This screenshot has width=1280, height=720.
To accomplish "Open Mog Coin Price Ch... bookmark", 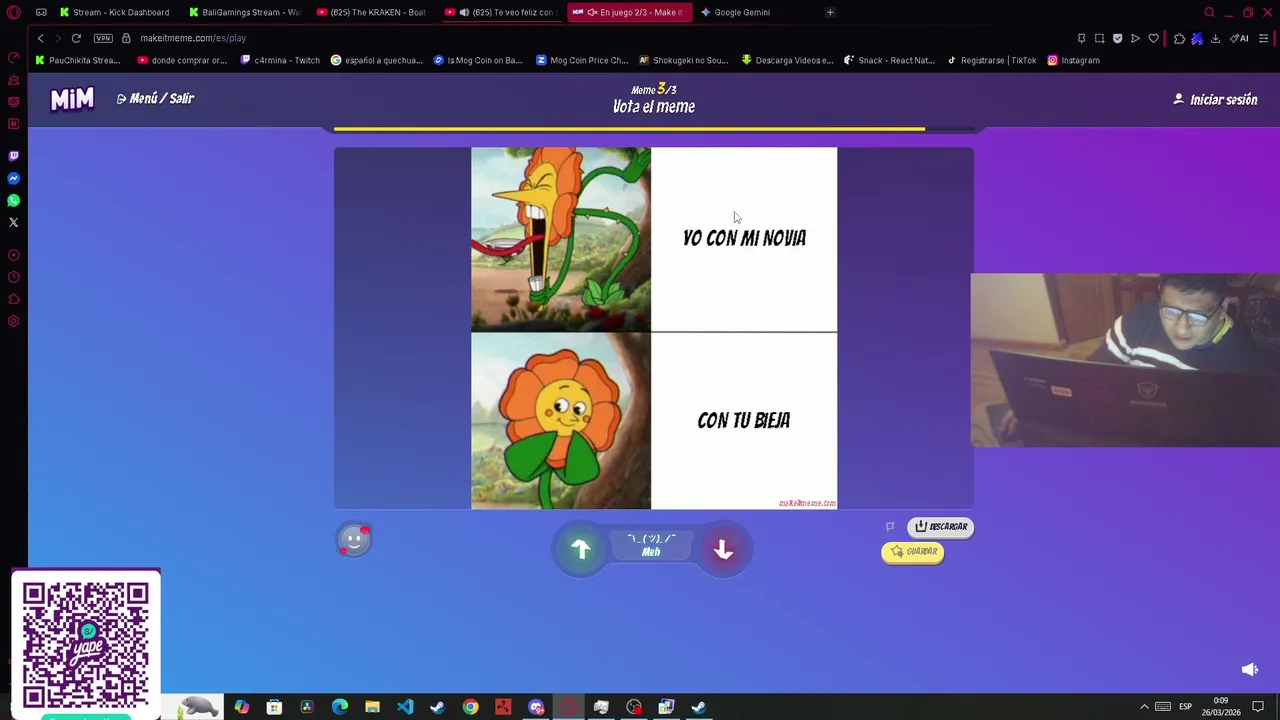I will (582, 60).
